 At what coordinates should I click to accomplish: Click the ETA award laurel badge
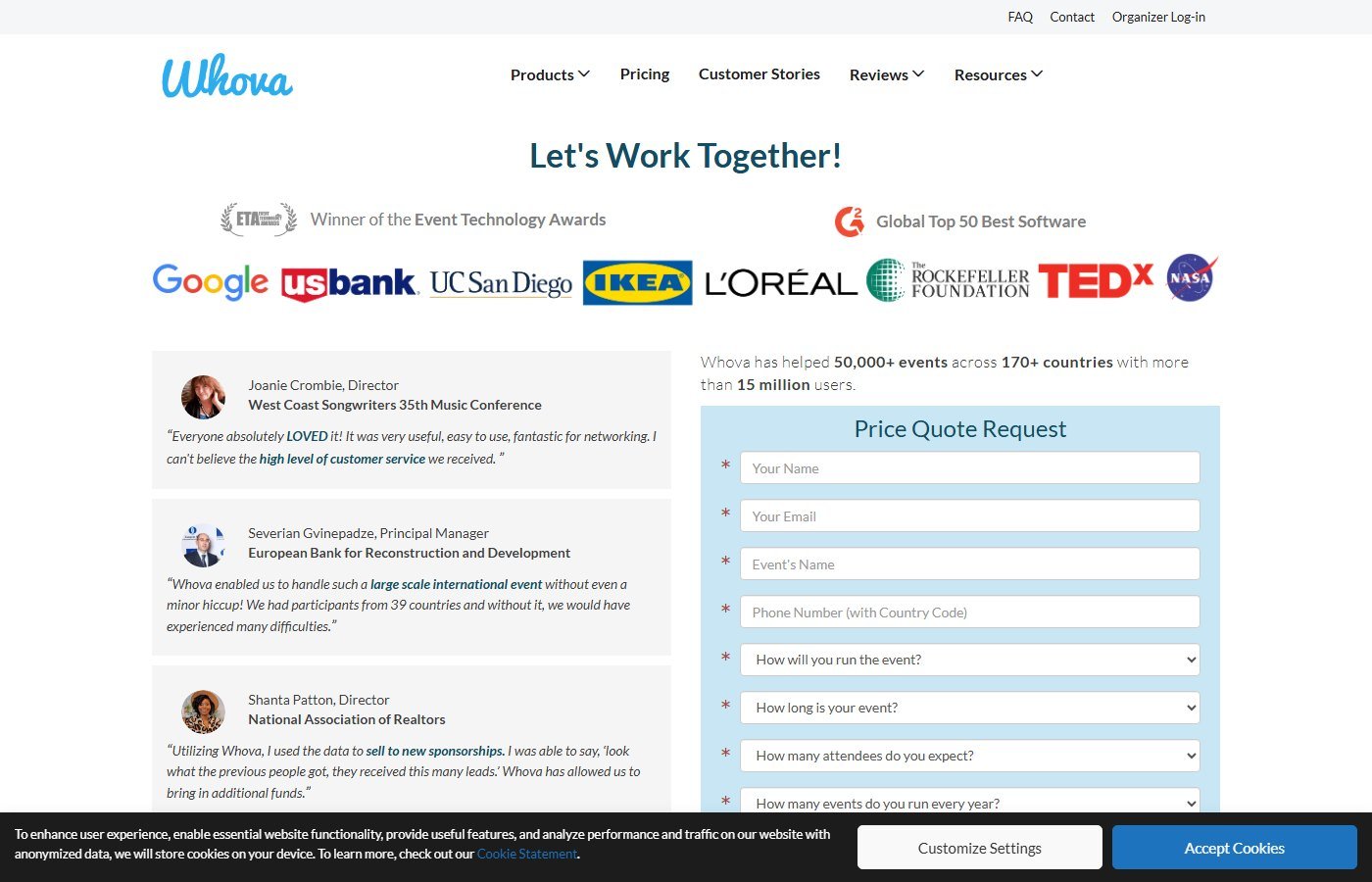(259, 220)
